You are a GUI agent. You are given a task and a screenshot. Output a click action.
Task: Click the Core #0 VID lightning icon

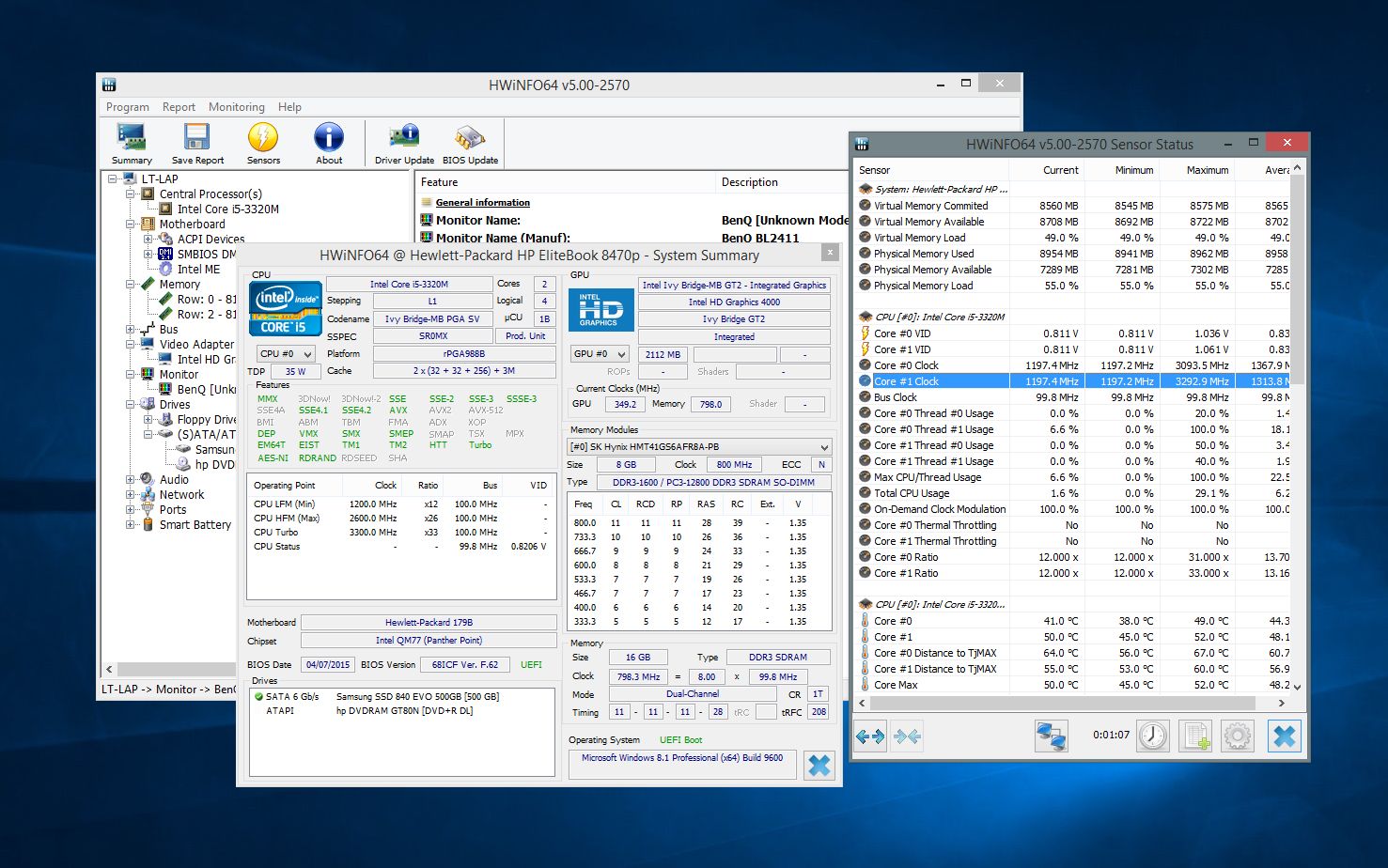tap(865, 333)
